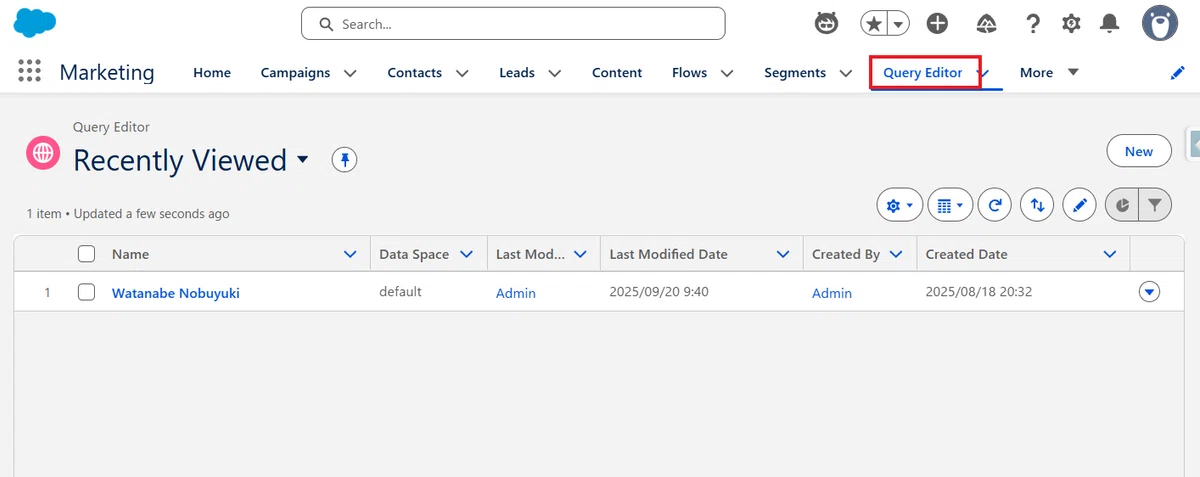Open List View Controls gear menu

click(899, 205)
